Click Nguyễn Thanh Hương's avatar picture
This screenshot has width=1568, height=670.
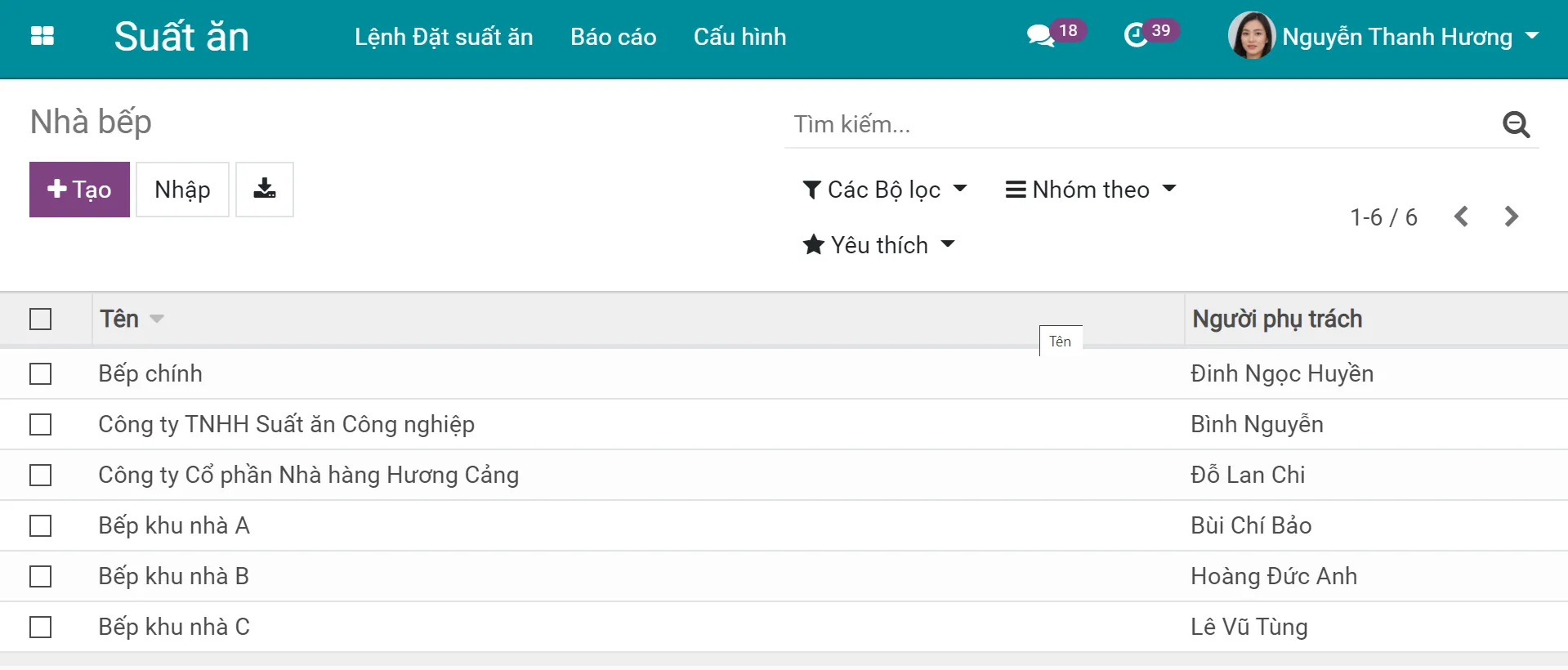point(1251,36)
